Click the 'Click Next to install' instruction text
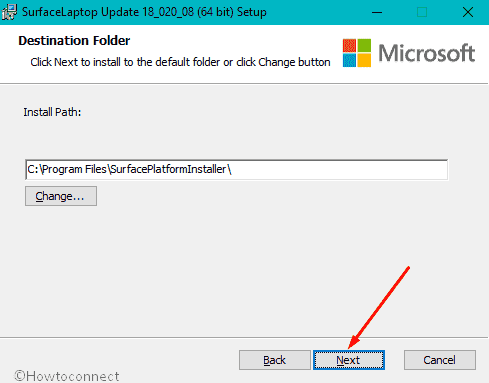Image resolution: width=489 pixels, height=383 pixels. pyautogui.click(x=180, y=62)
